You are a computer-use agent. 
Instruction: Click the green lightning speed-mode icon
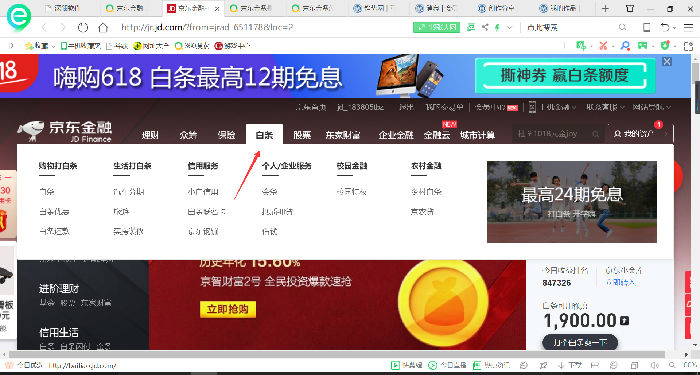pos(497,28)
